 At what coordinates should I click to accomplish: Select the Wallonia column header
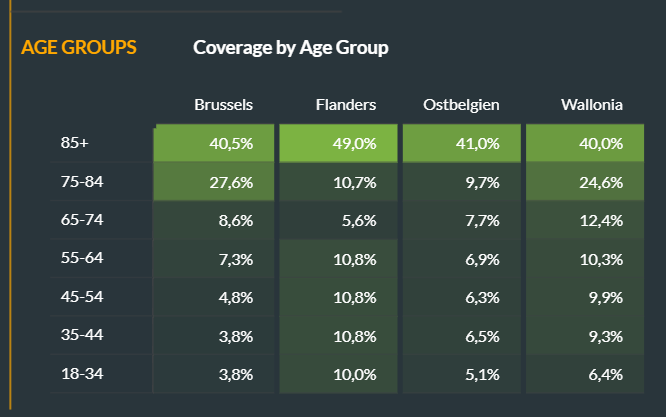pos(593,104)
